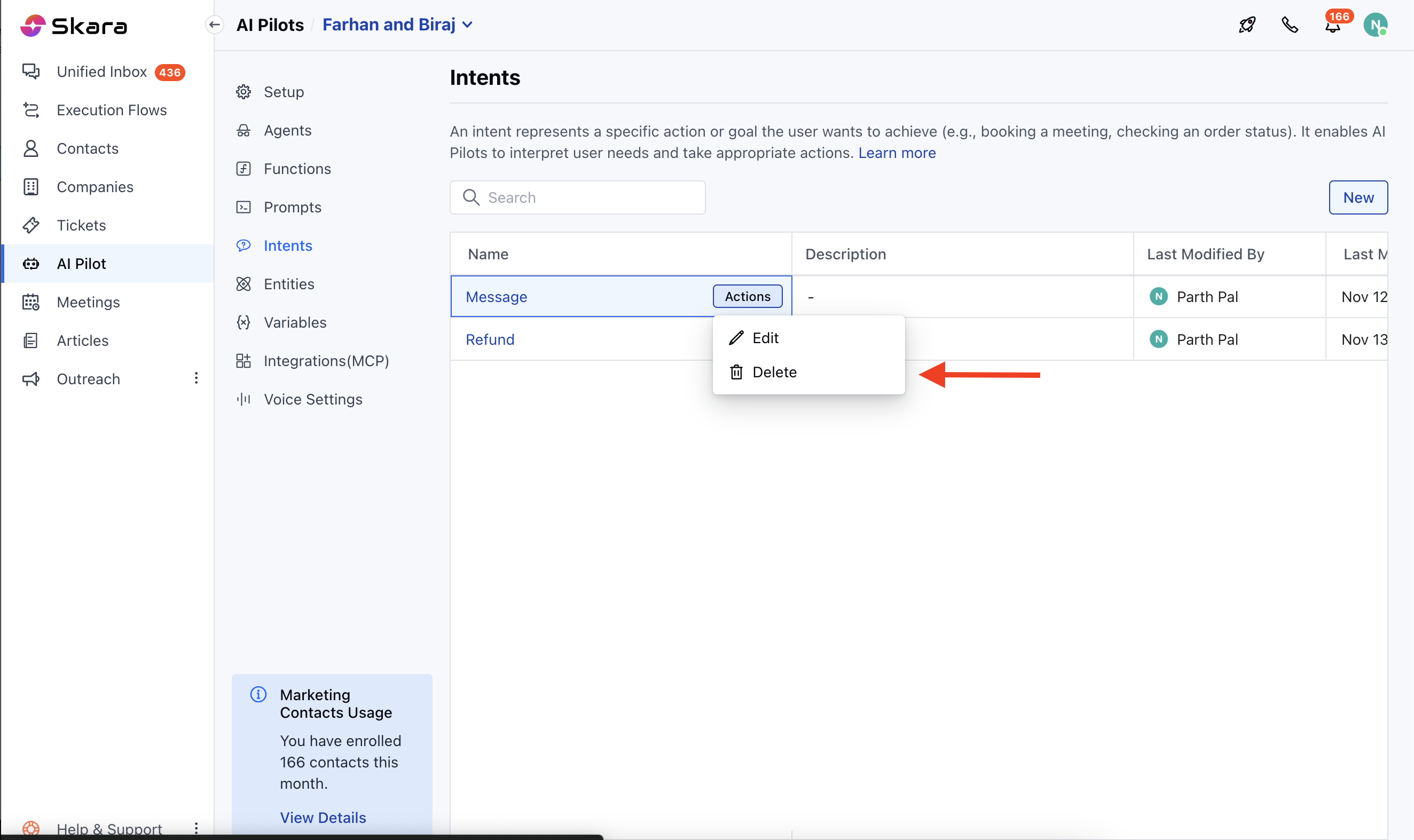Open the Learn more link
The width and height of the screenshot is (1414, 840).
pos(897,153)
